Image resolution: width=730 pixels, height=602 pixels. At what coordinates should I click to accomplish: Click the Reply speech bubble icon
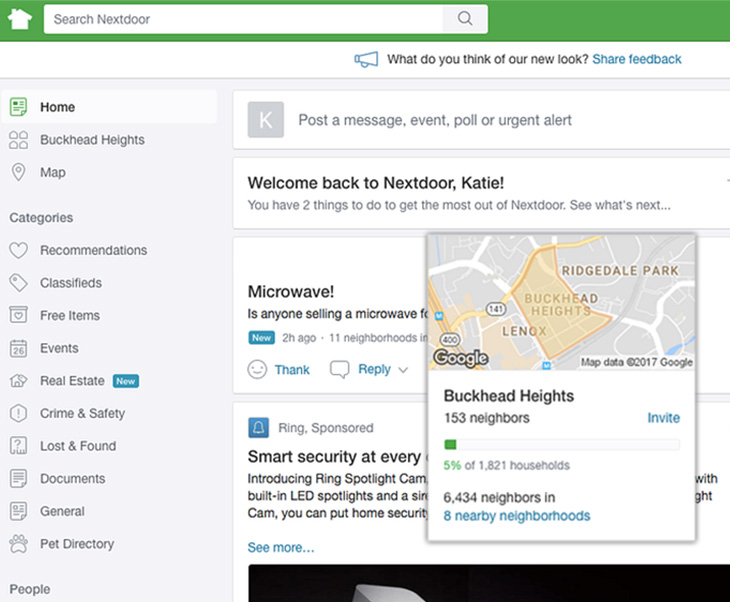(339, 370)
